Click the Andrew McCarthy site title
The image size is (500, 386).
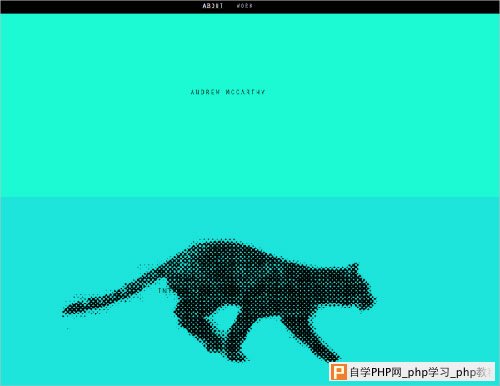[x=228, y=92]
